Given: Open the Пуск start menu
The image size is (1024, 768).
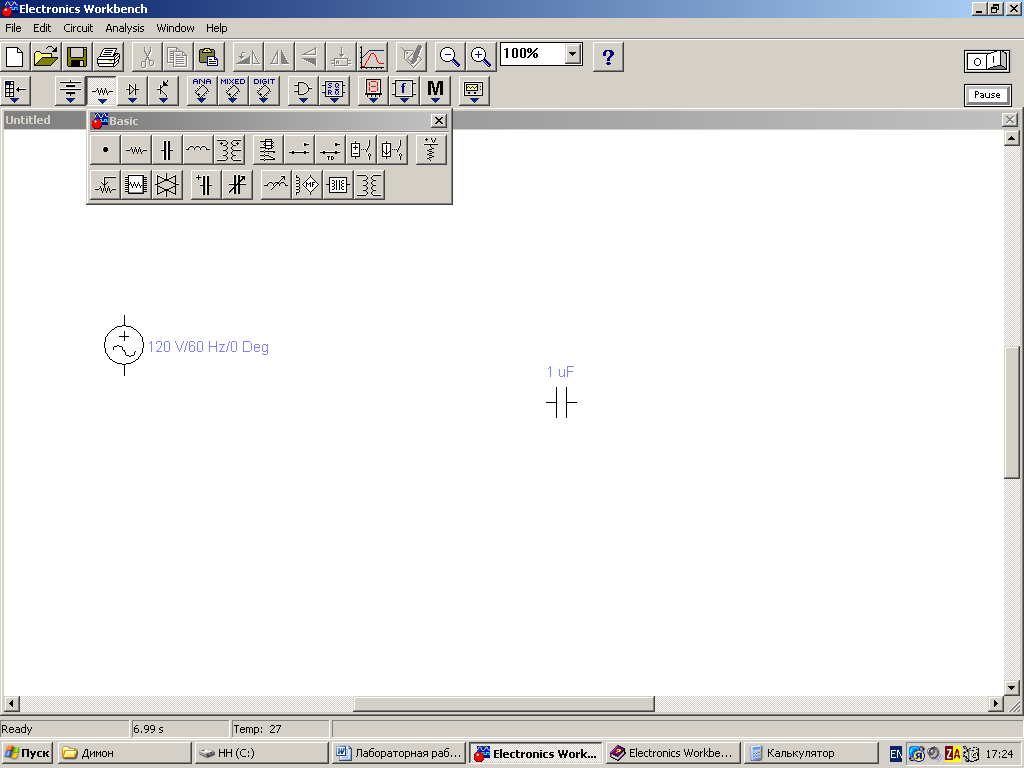Looking at the screenshot, I should coord(28,753).
